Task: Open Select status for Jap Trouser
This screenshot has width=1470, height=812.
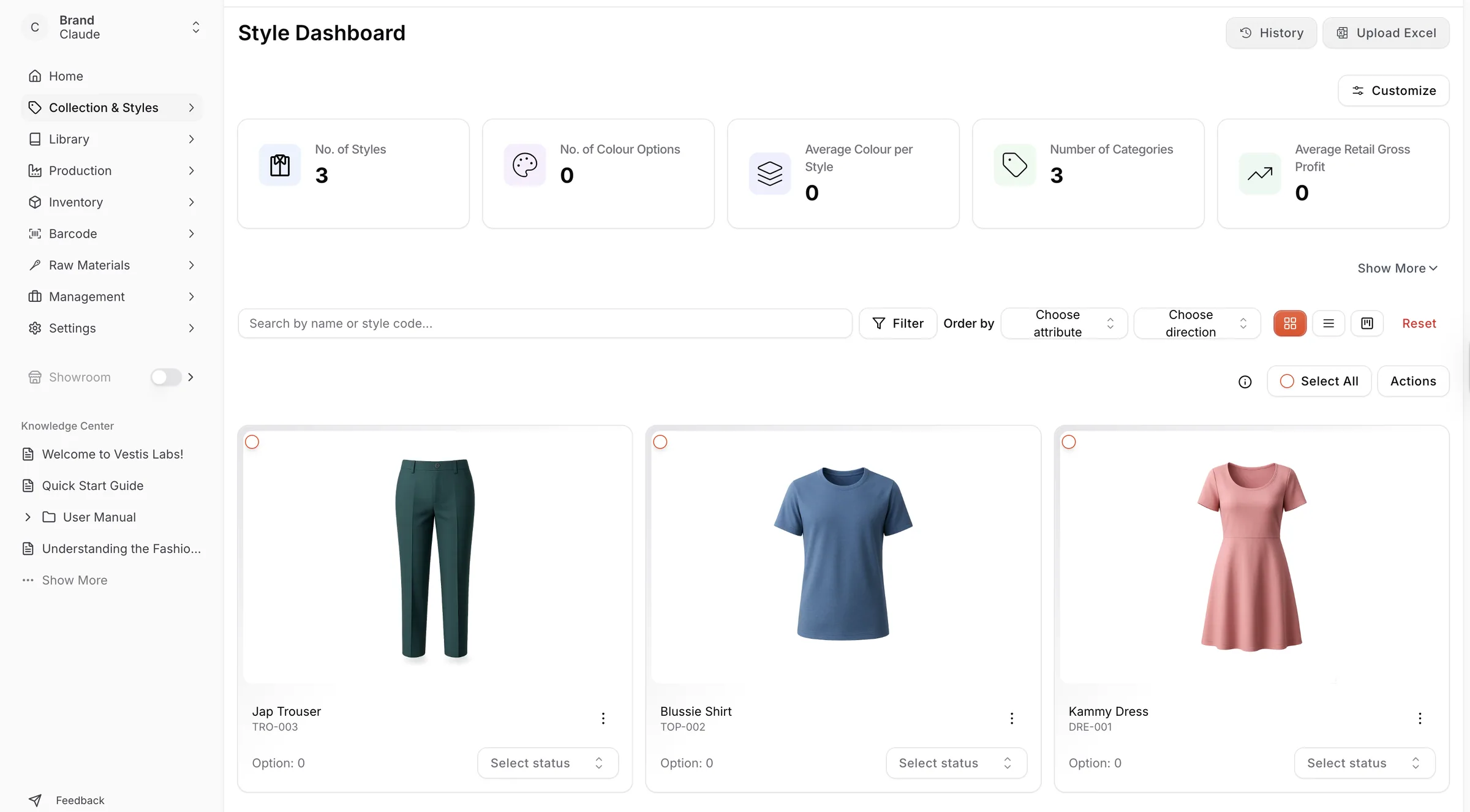Action: click(x=548, y=763)
